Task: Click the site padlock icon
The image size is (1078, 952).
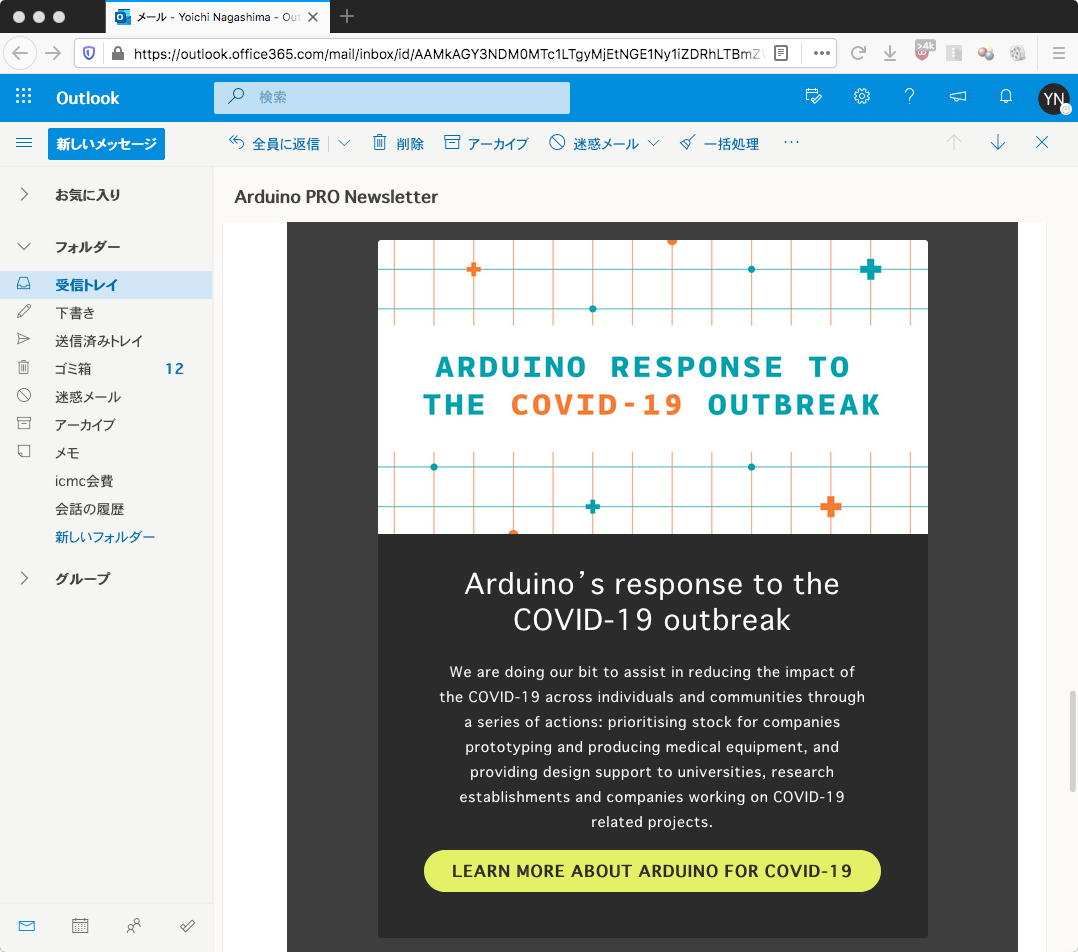Action: (x=118, y=53)
